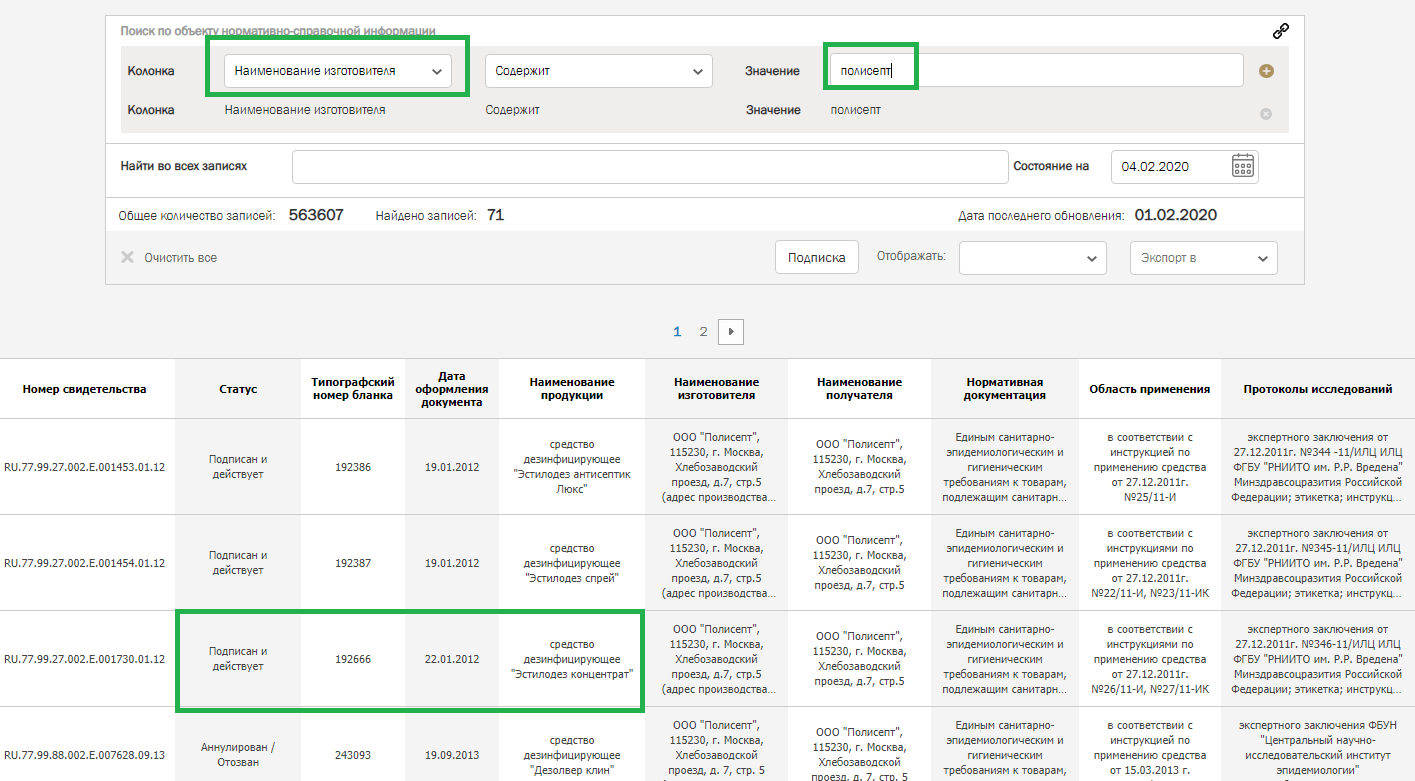
Task: Click blank number 192387
Action: pyautogui.click(x=353, y=563)
